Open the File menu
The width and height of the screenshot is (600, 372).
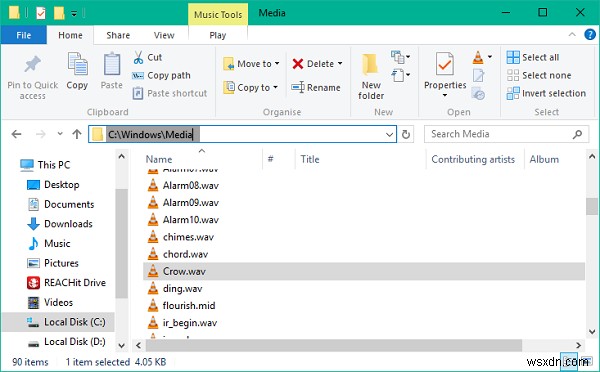click(24, 35)
